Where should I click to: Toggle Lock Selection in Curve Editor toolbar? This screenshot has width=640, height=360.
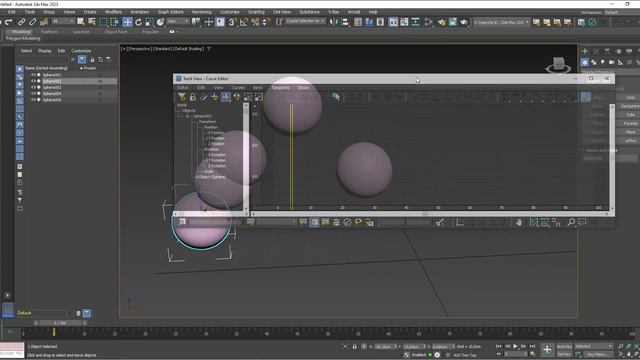tap(193, 97)
